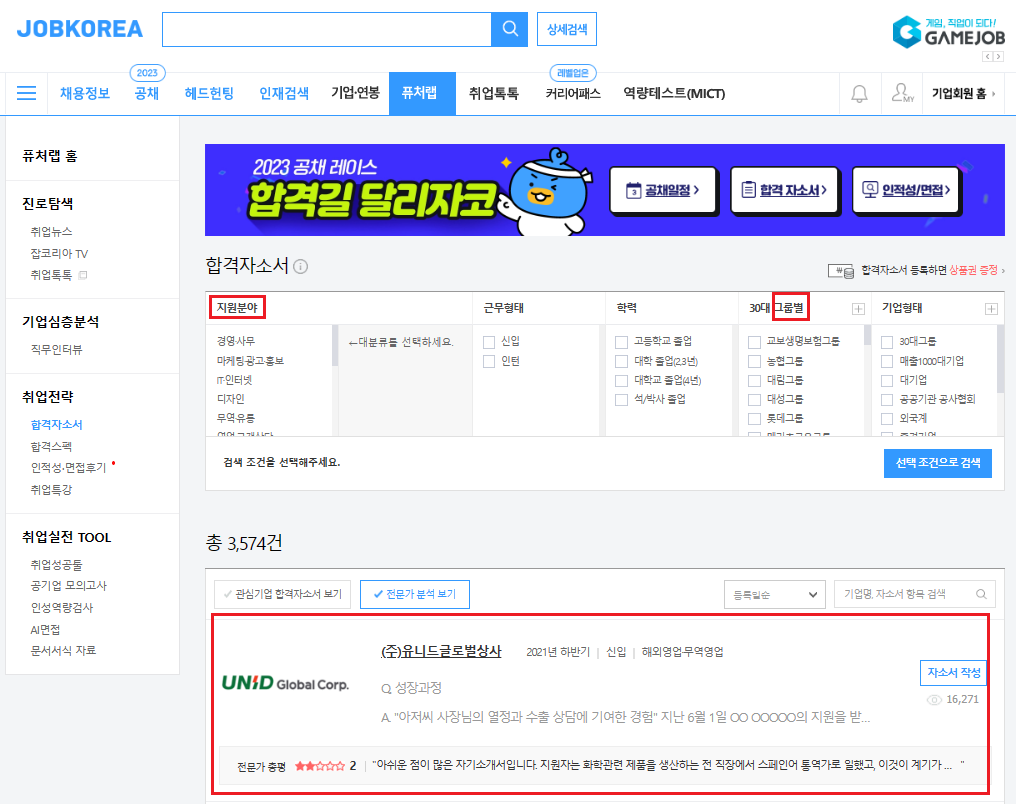Toggle 전문가 분석 보기
Viewport: 1016px width, 804px height.
[415, 594]
